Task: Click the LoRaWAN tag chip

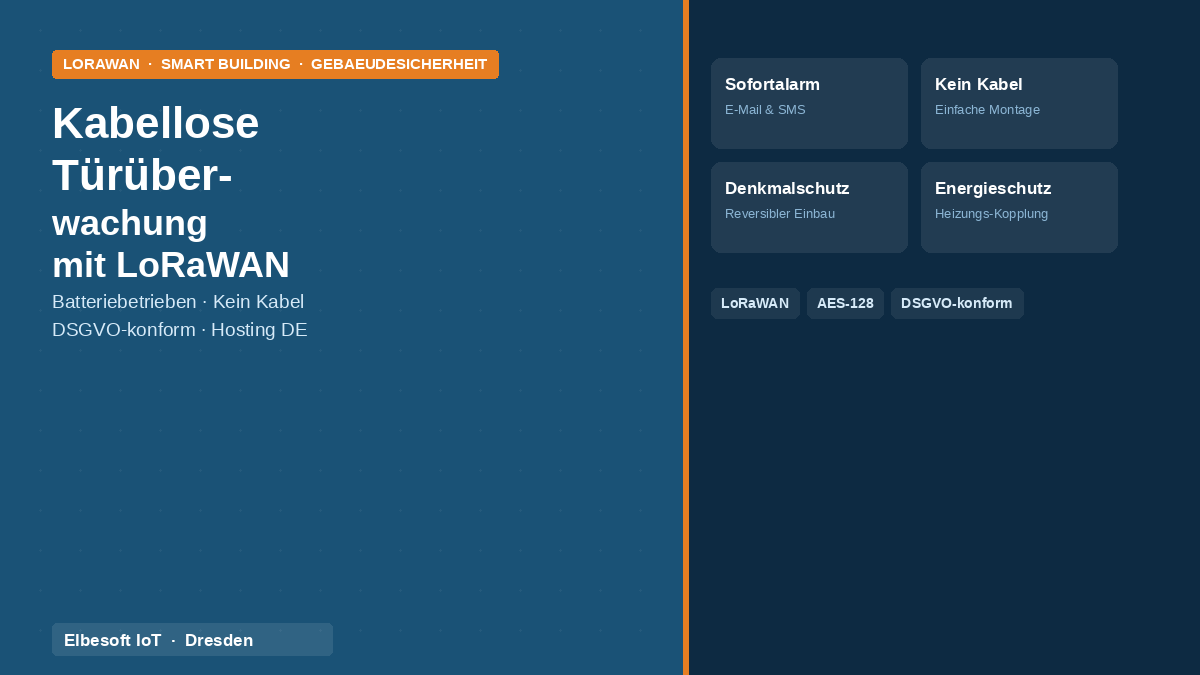Action: [x=755, y=303]
